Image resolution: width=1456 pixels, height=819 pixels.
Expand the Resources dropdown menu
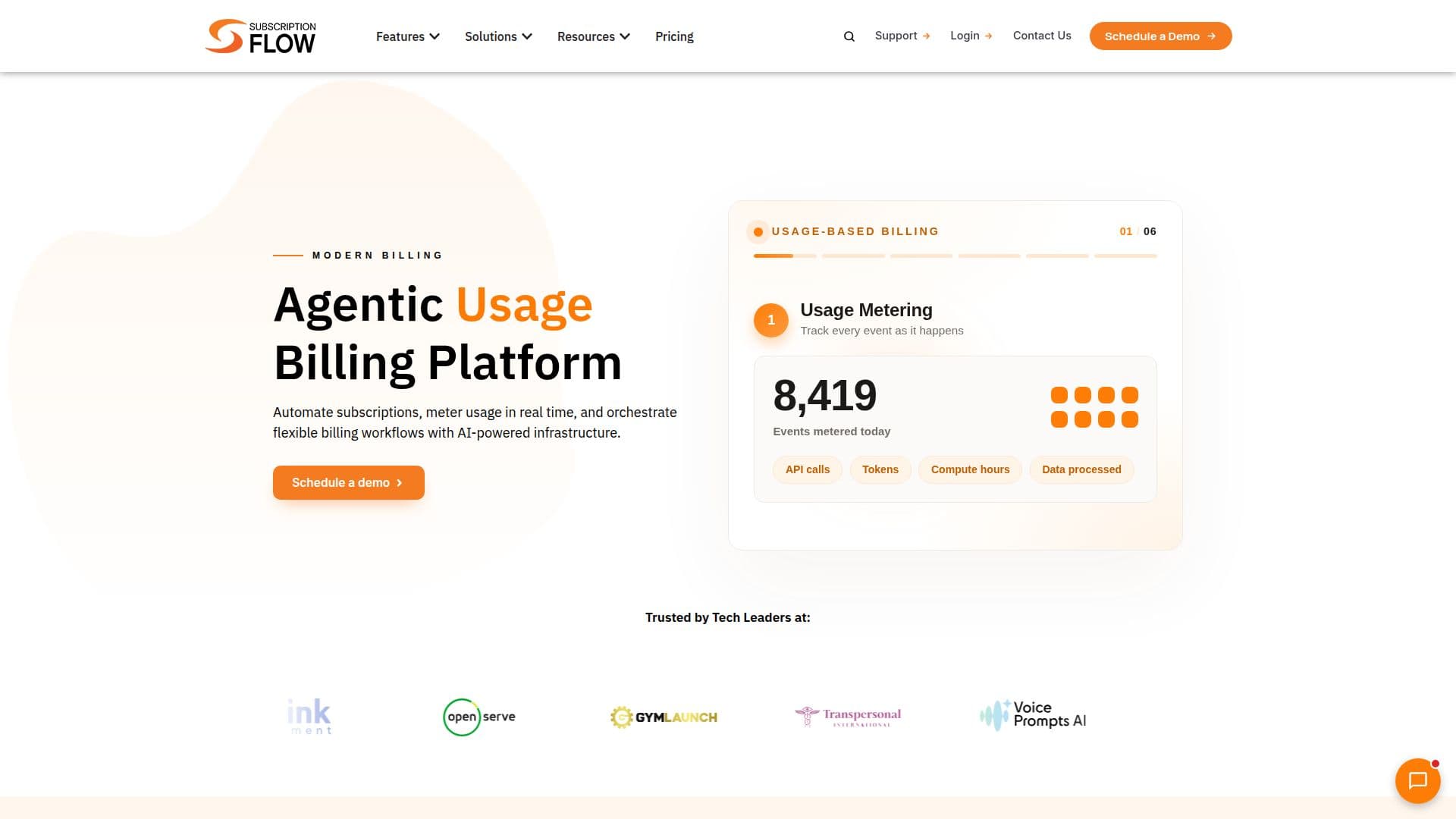(x=594, y=36)
